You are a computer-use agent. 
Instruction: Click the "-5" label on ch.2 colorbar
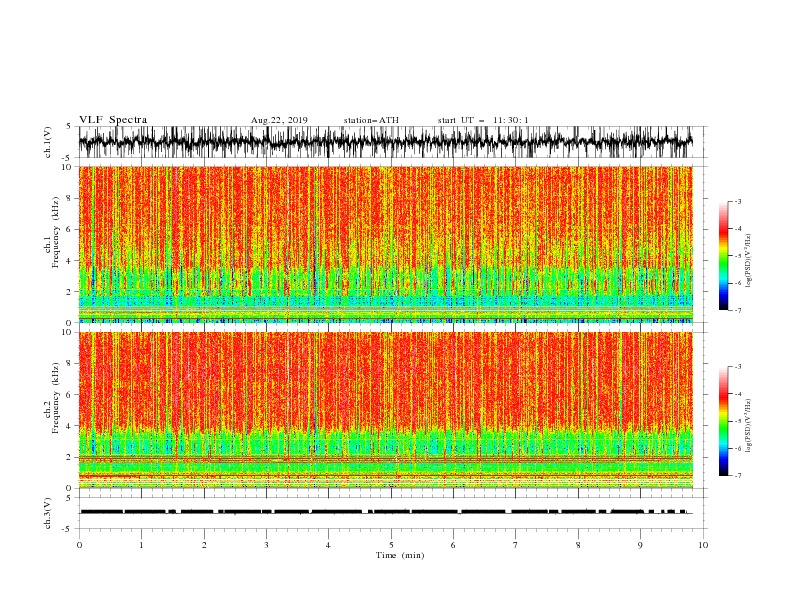(738, 421)
